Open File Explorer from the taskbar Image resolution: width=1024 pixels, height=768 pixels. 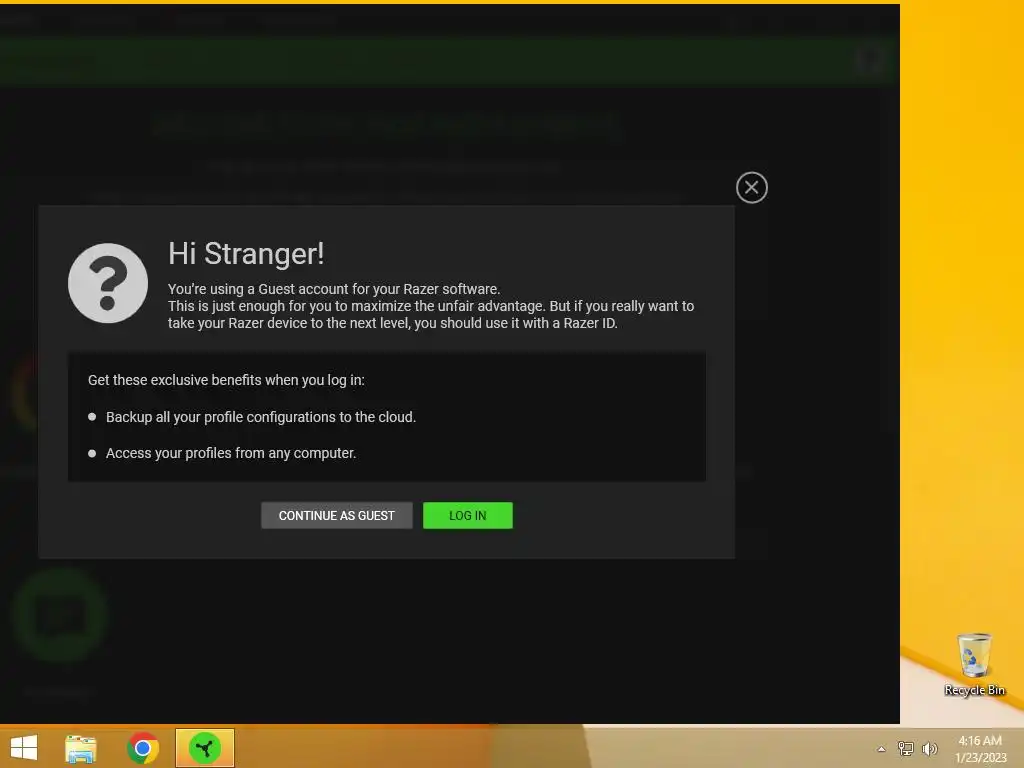(81, 748)
